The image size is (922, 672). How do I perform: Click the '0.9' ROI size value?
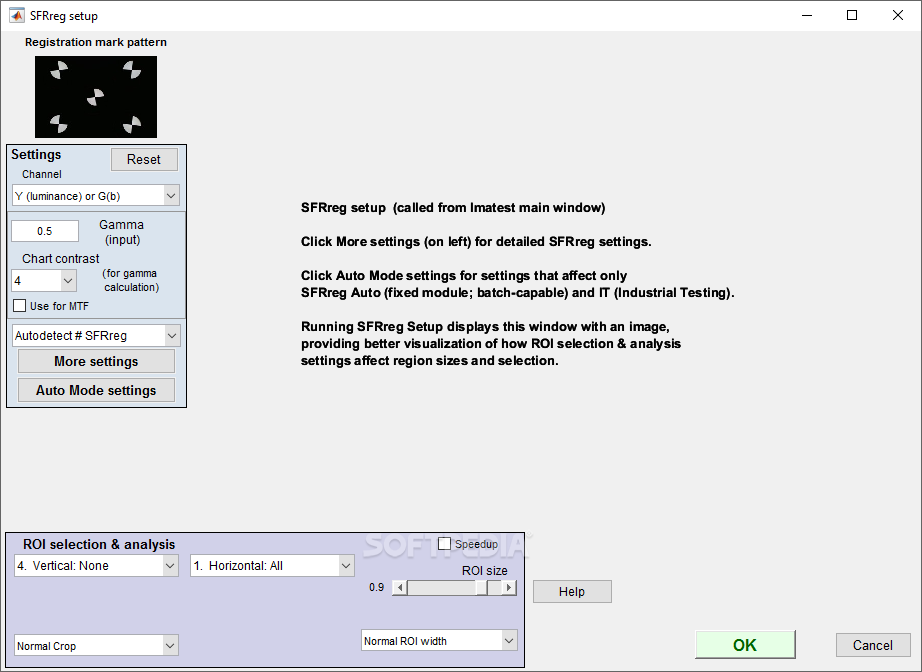click(x=376, y=587)
